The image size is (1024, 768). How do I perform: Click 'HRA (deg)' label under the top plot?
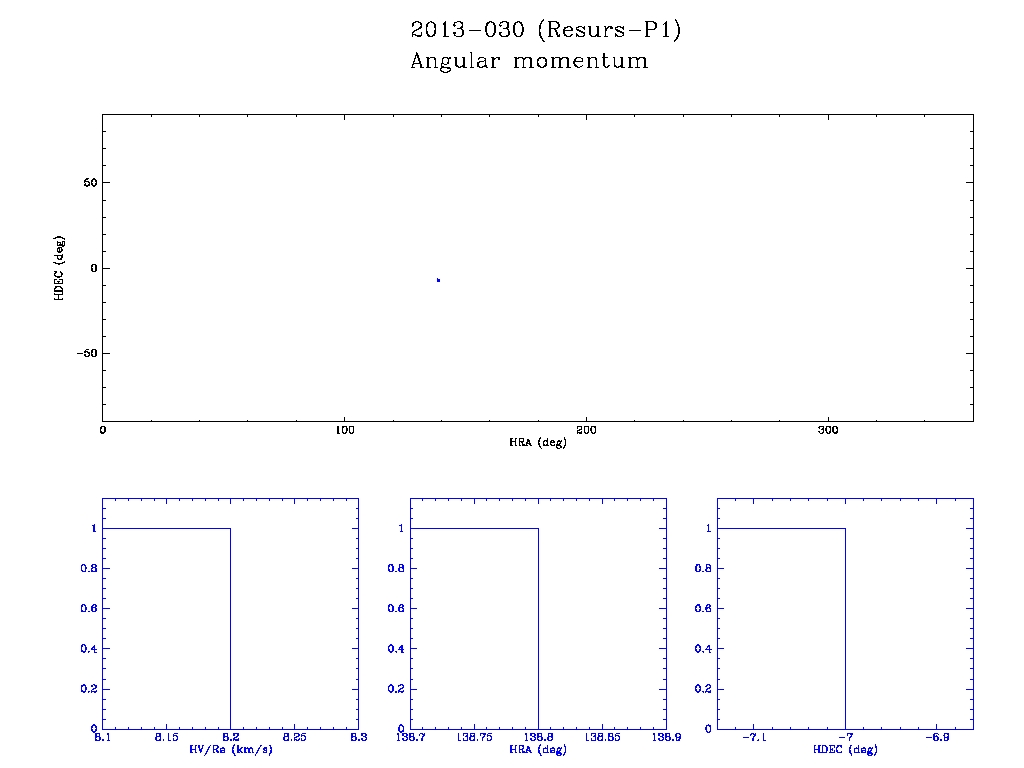click(538, 442)
